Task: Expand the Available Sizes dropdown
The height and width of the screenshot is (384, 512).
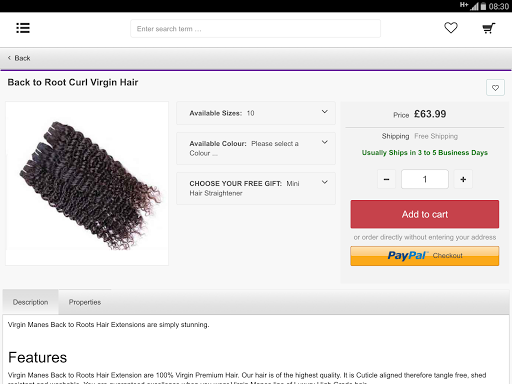Action: coord(256,113)
